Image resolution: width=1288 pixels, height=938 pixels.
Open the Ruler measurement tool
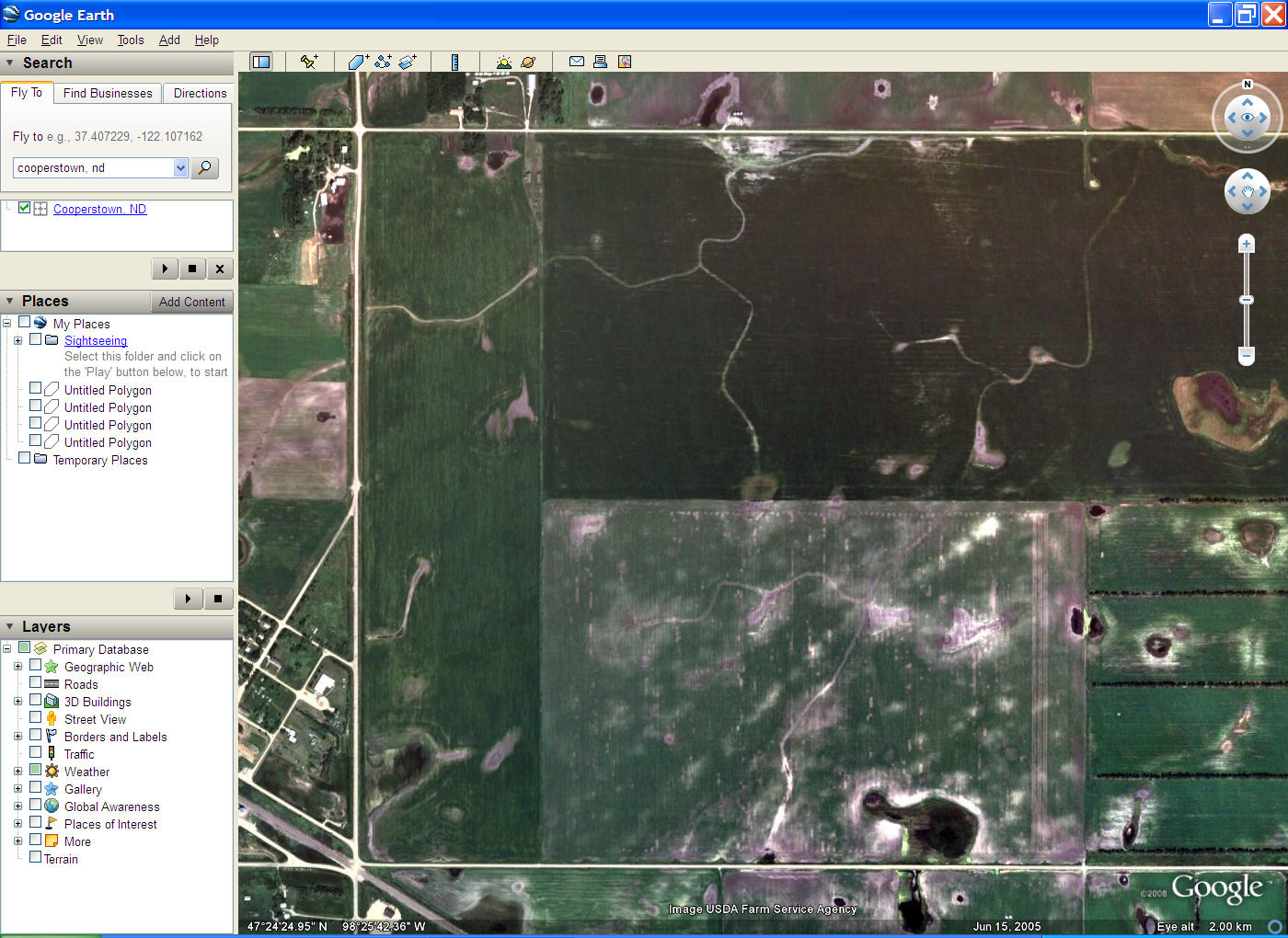454,62
